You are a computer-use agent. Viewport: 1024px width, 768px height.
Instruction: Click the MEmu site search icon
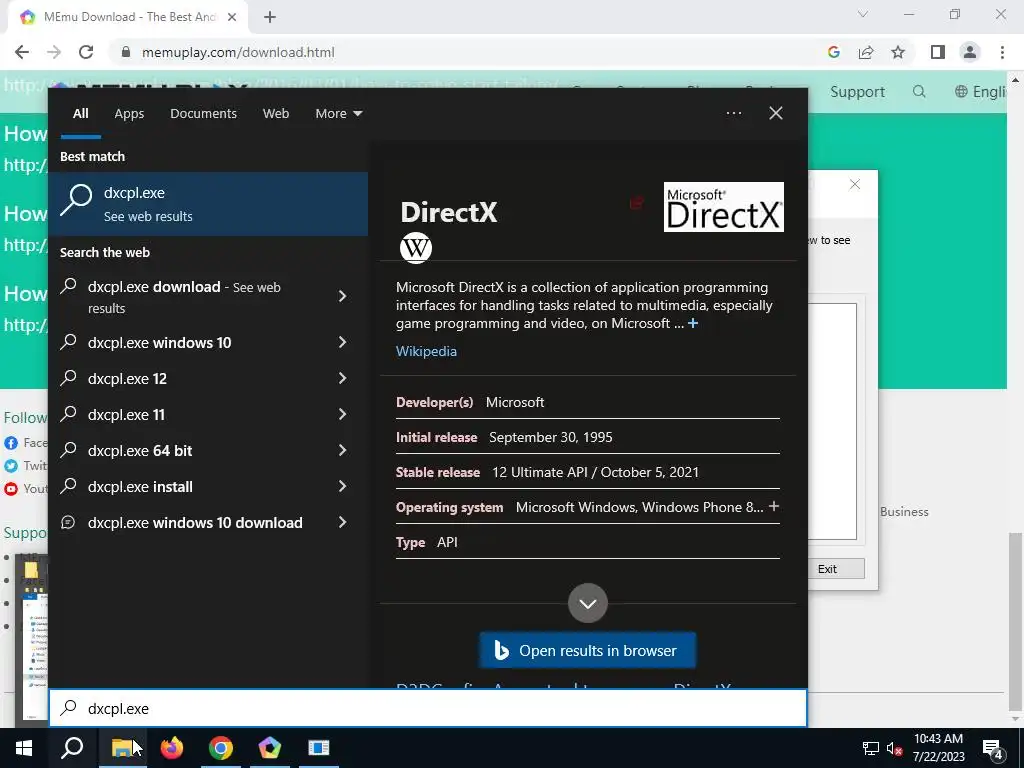click(x=919, y=91)
